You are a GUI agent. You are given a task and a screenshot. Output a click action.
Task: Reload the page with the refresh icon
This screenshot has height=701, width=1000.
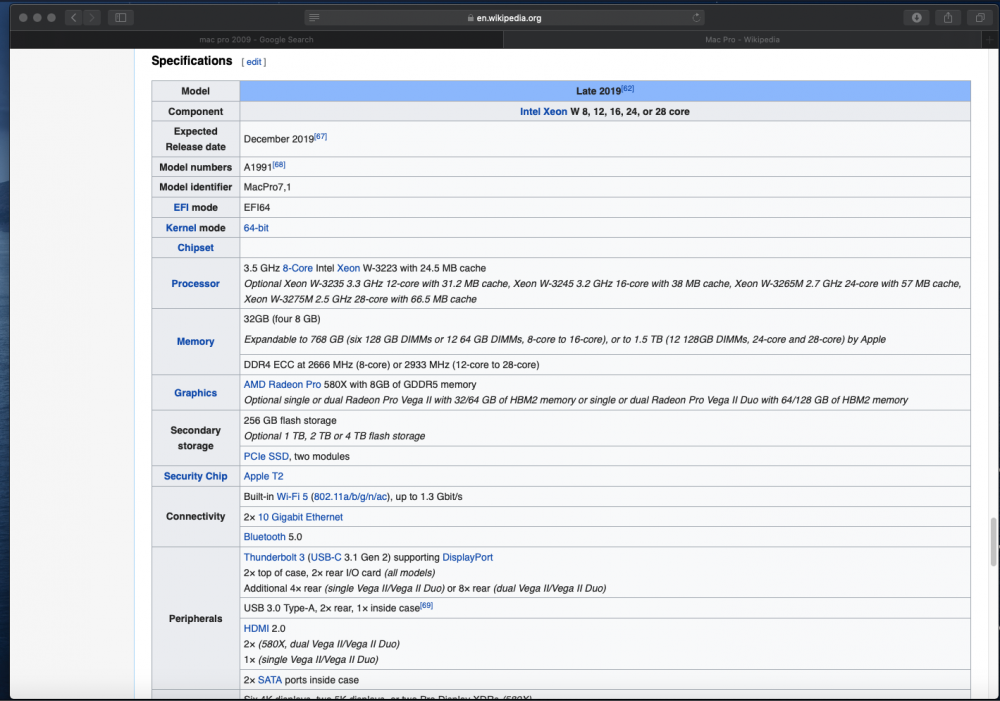(696, 18)
